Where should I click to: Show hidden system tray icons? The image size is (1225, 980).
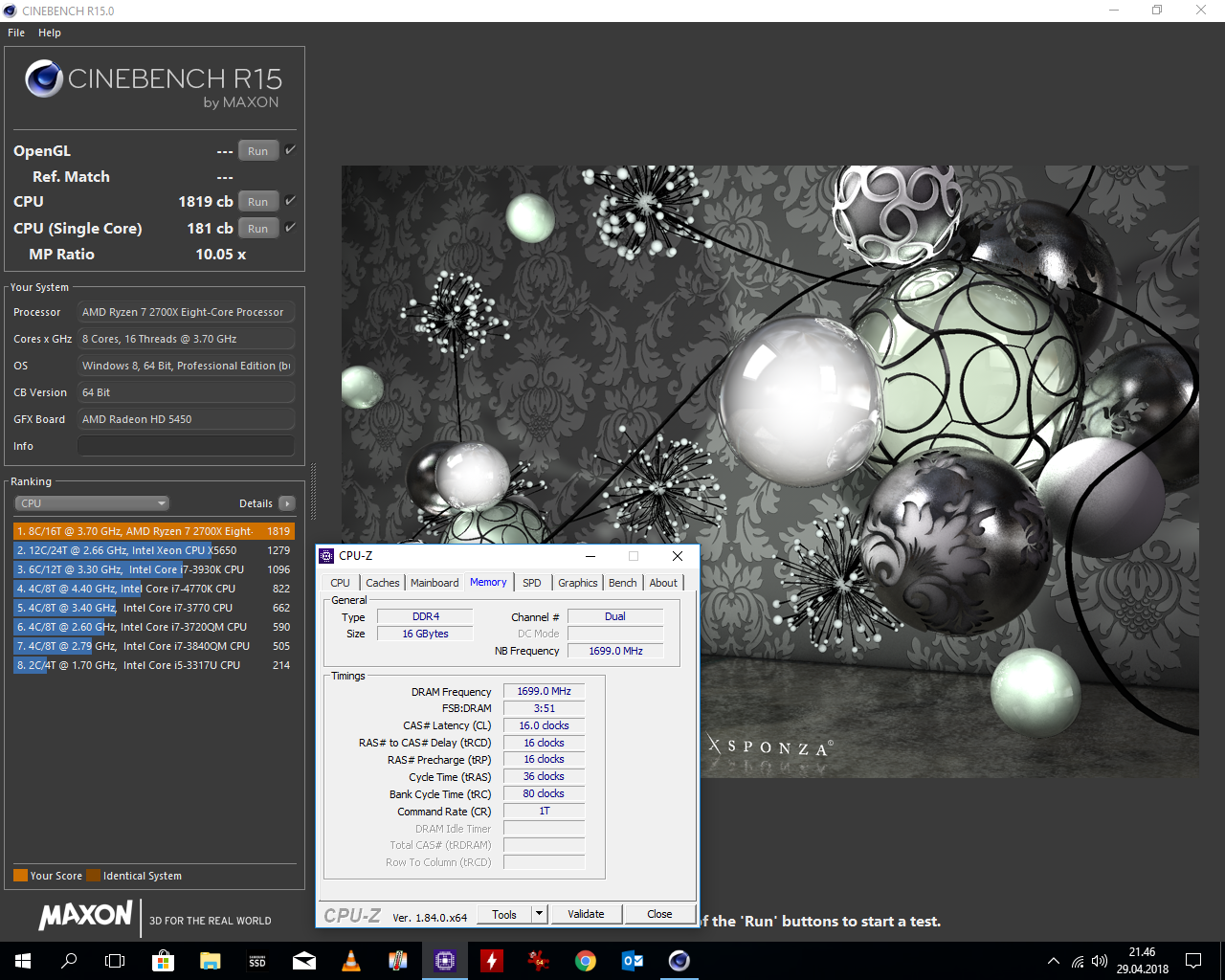tap(1054, 961)
